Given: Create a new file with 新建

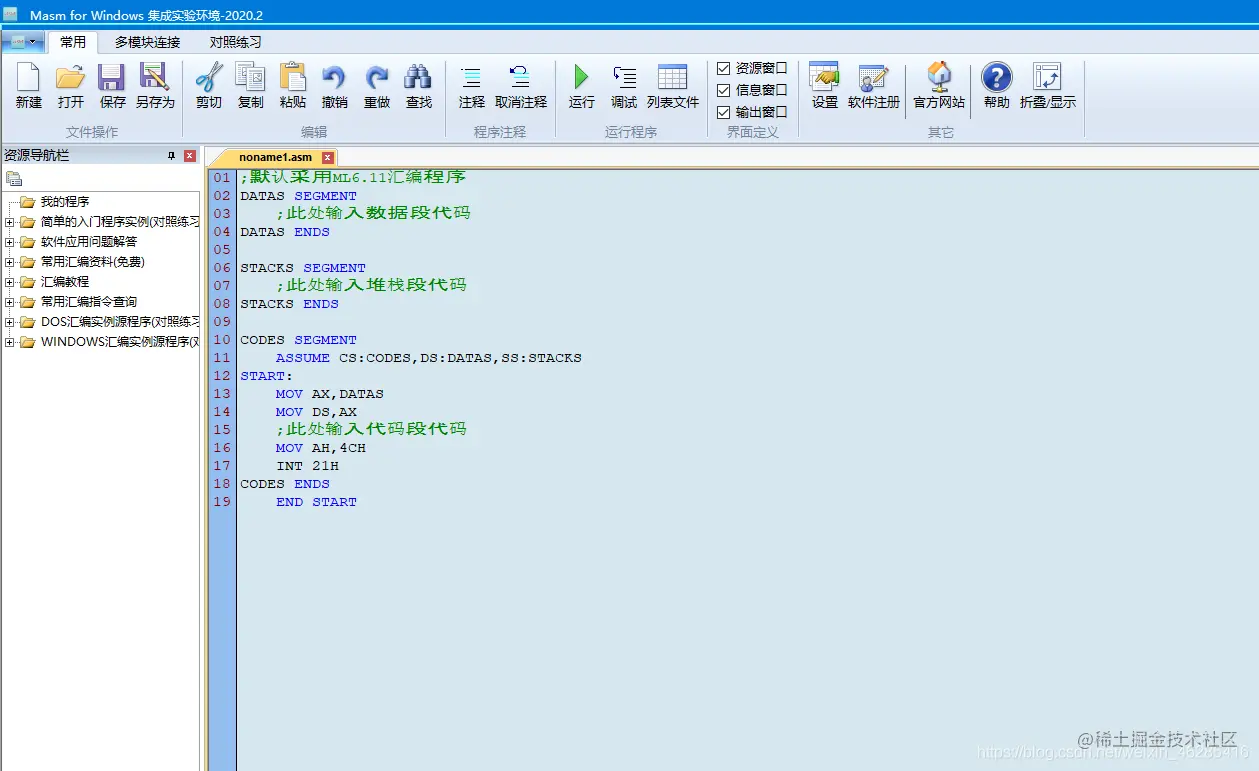Looking at the screenshot, I should [28, 86].
